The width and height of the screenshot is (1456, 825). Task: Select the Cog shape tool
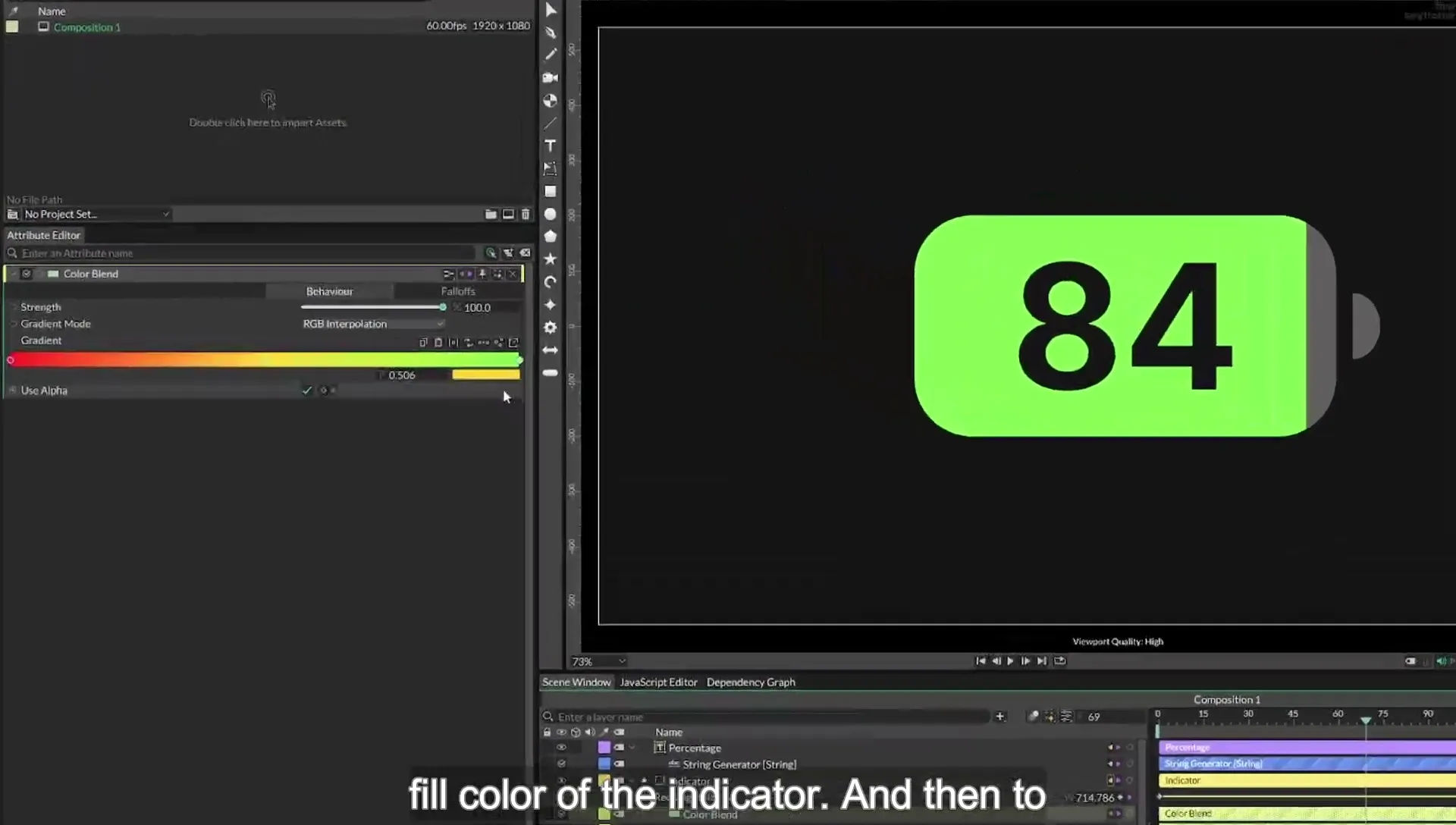551,328
